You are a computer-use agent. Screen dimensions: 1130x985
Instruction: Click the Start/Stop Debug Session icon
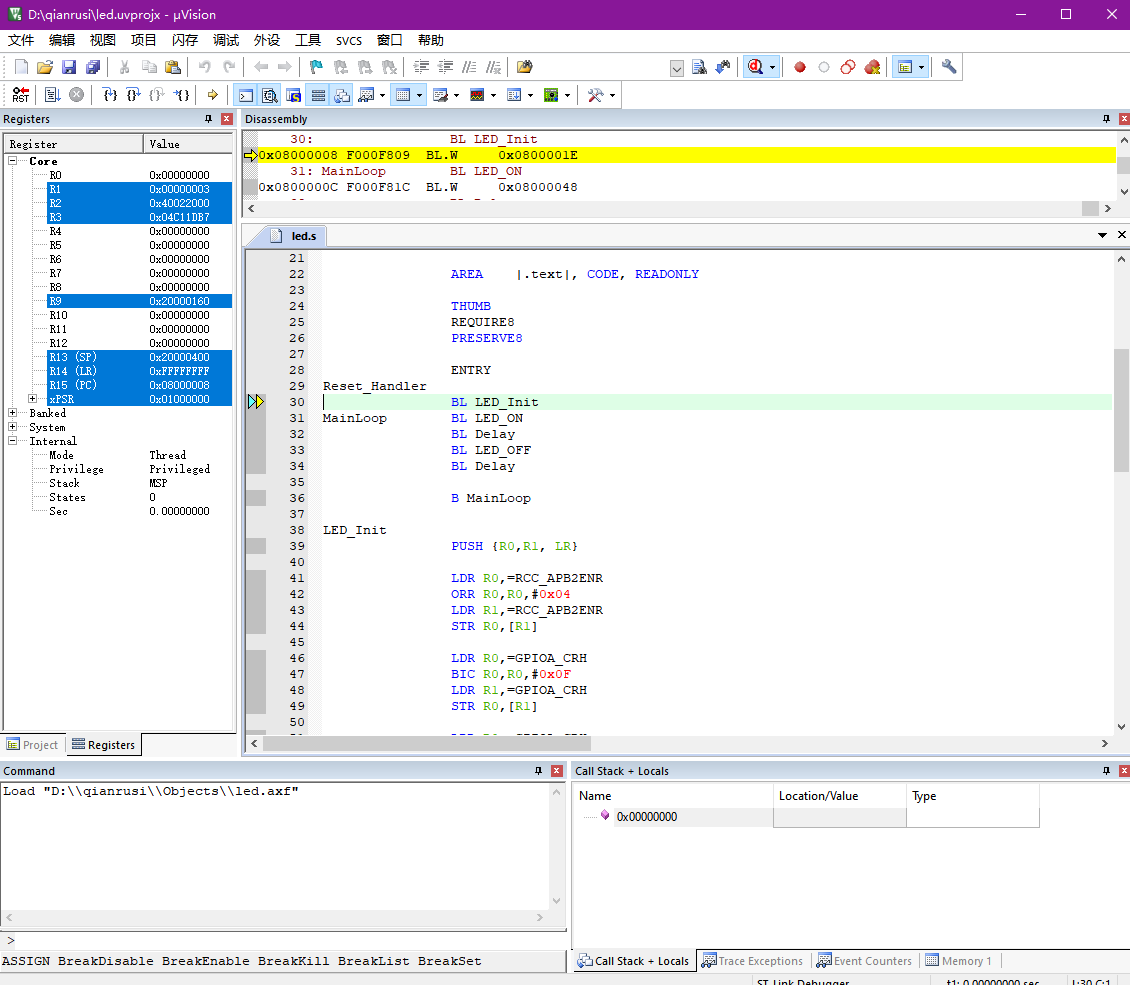coord(755,67)
